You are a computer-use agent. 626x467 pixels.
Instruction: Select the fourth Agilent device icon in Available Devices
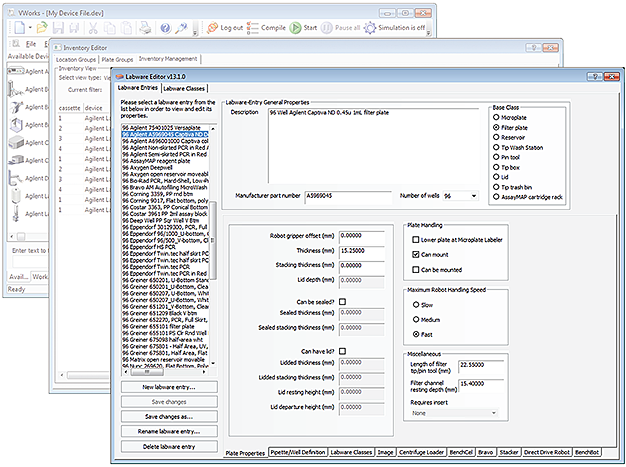tap(16, 125)
